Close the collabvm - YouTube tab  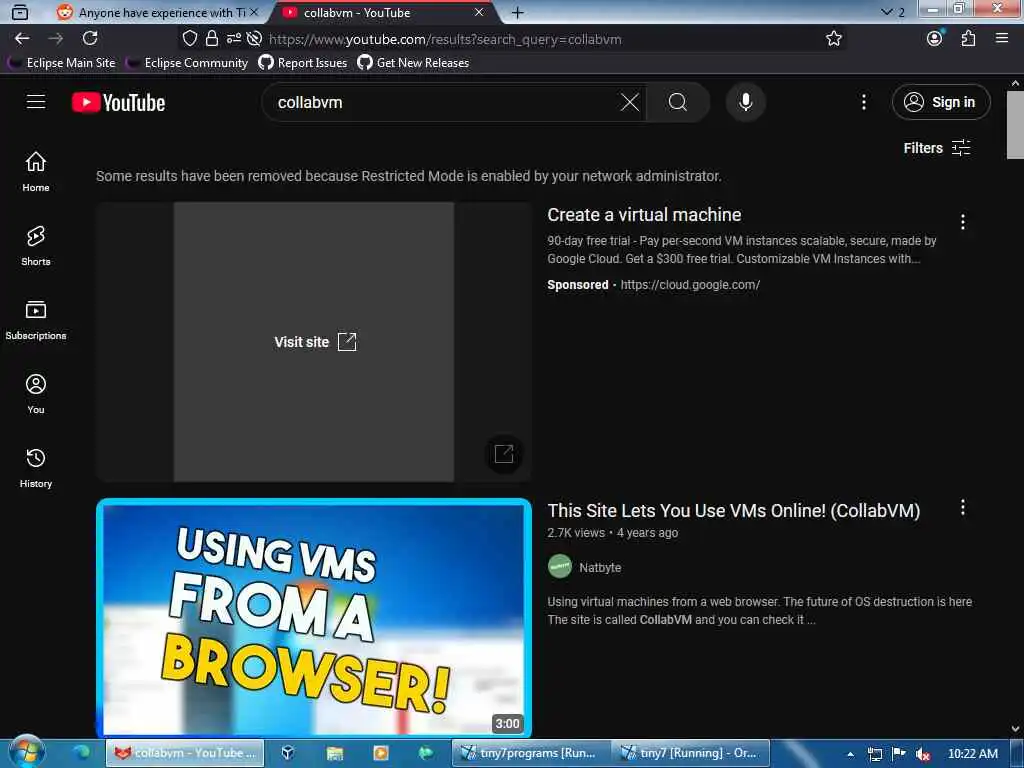pyautogui.click(x=479, y=12)
